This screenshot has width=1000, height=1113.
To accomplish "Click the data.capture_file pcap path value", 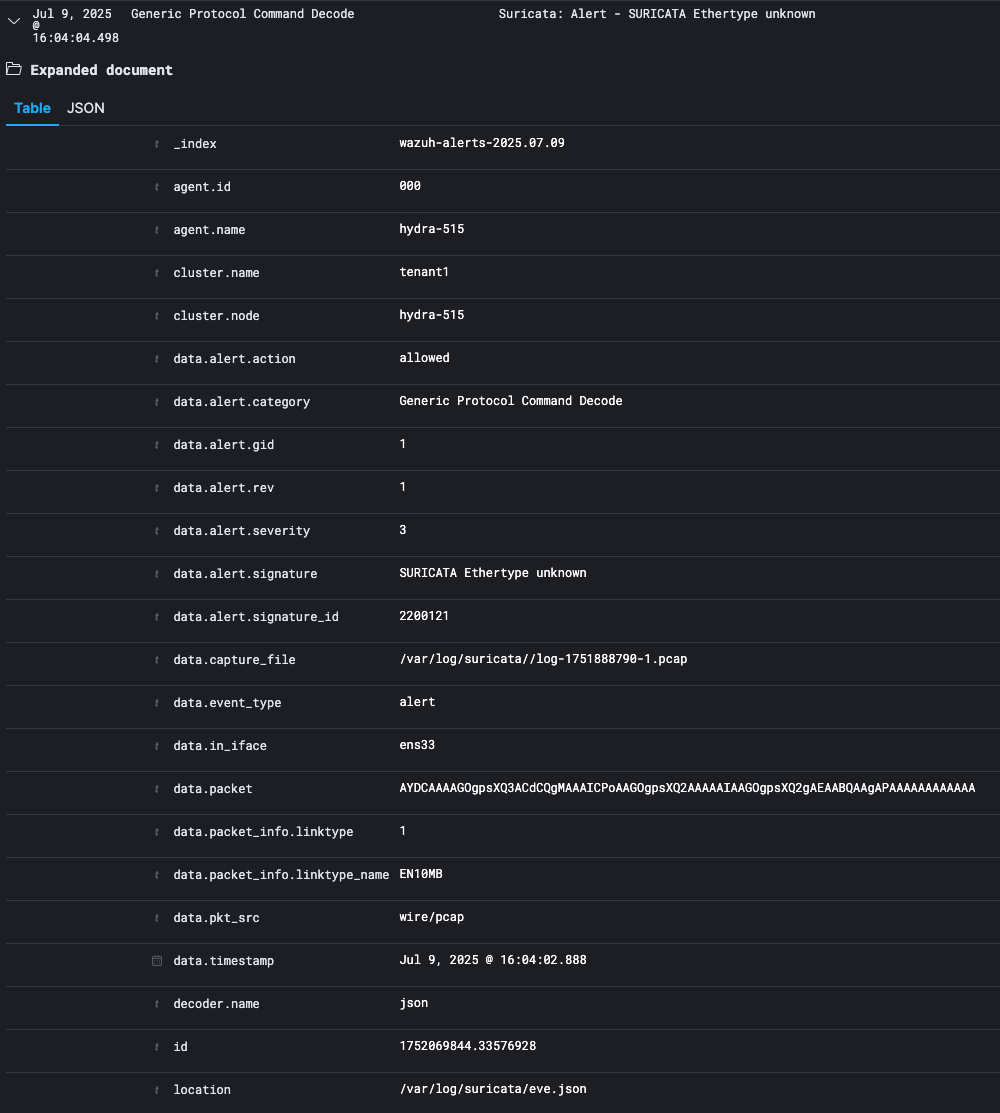I will (543, 659).
